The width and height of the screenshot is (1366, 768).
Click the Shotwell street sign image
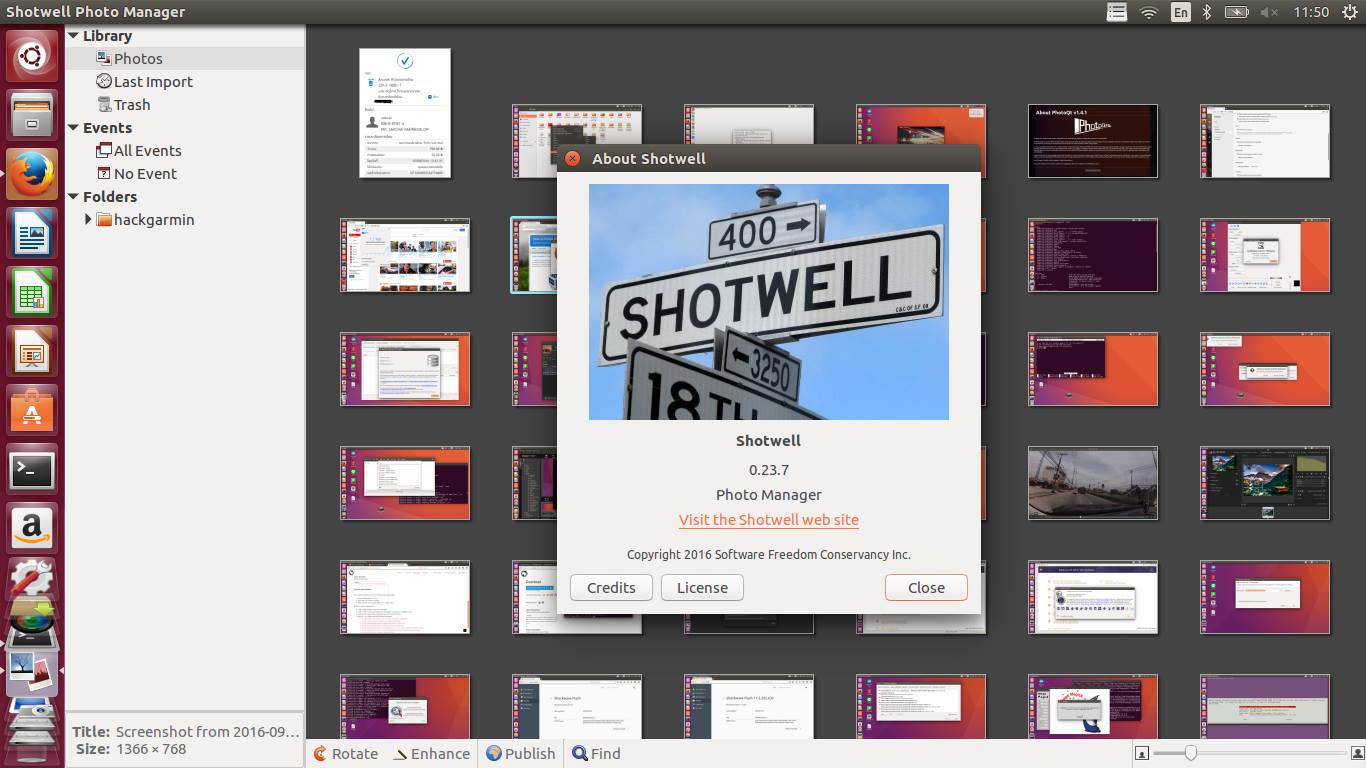point(769,302)
